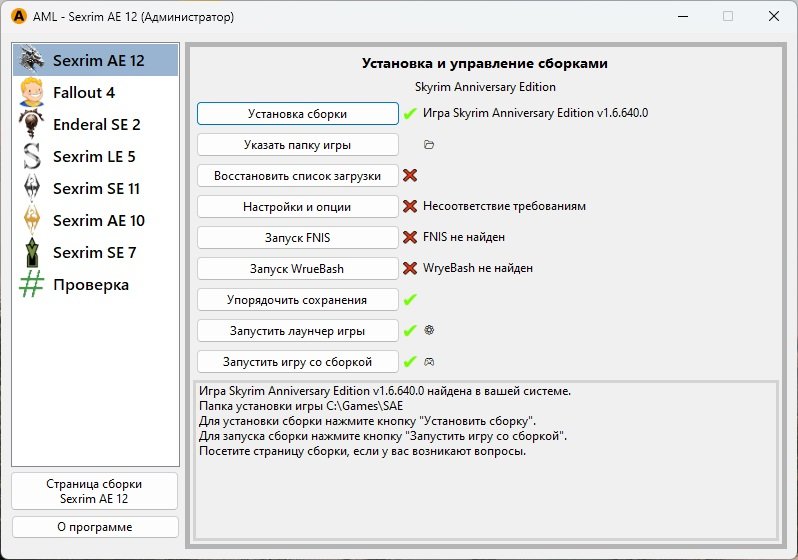The width and height of the screenshot is (798, 560).
Task: Open the Страница сборки Sexrim AE 12 page
Action: pos(95,491)
